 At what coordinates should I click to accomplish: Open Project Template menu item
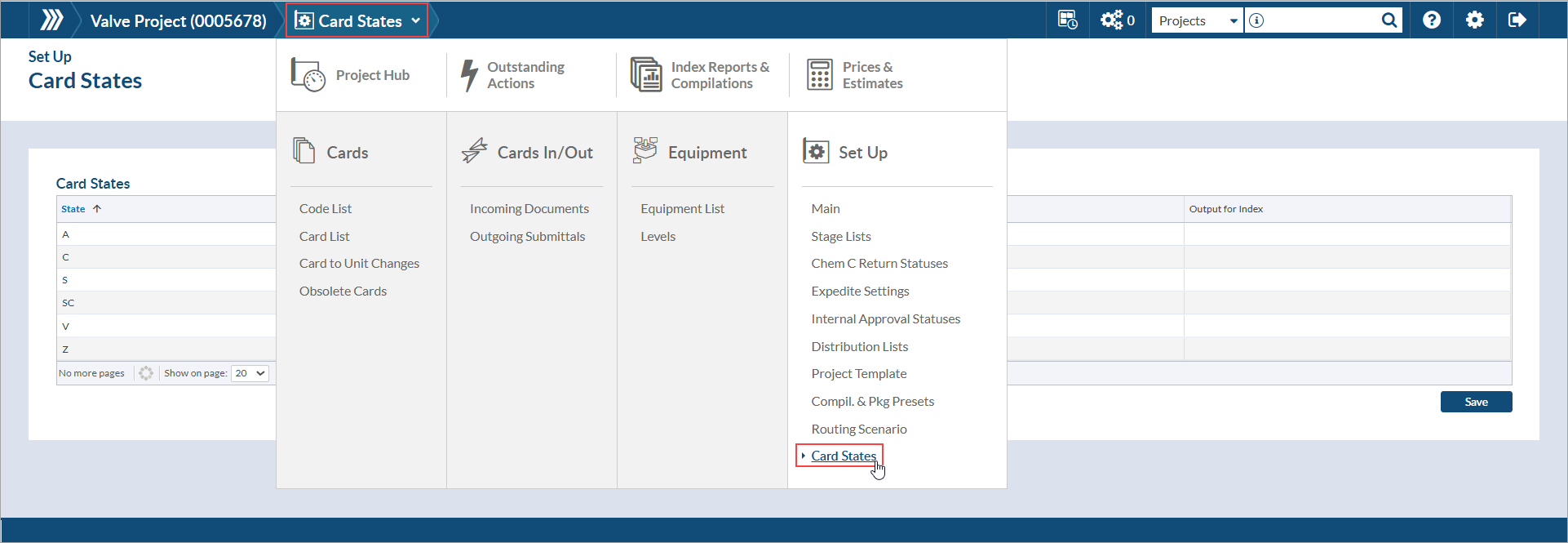click(x=858, y=374)
